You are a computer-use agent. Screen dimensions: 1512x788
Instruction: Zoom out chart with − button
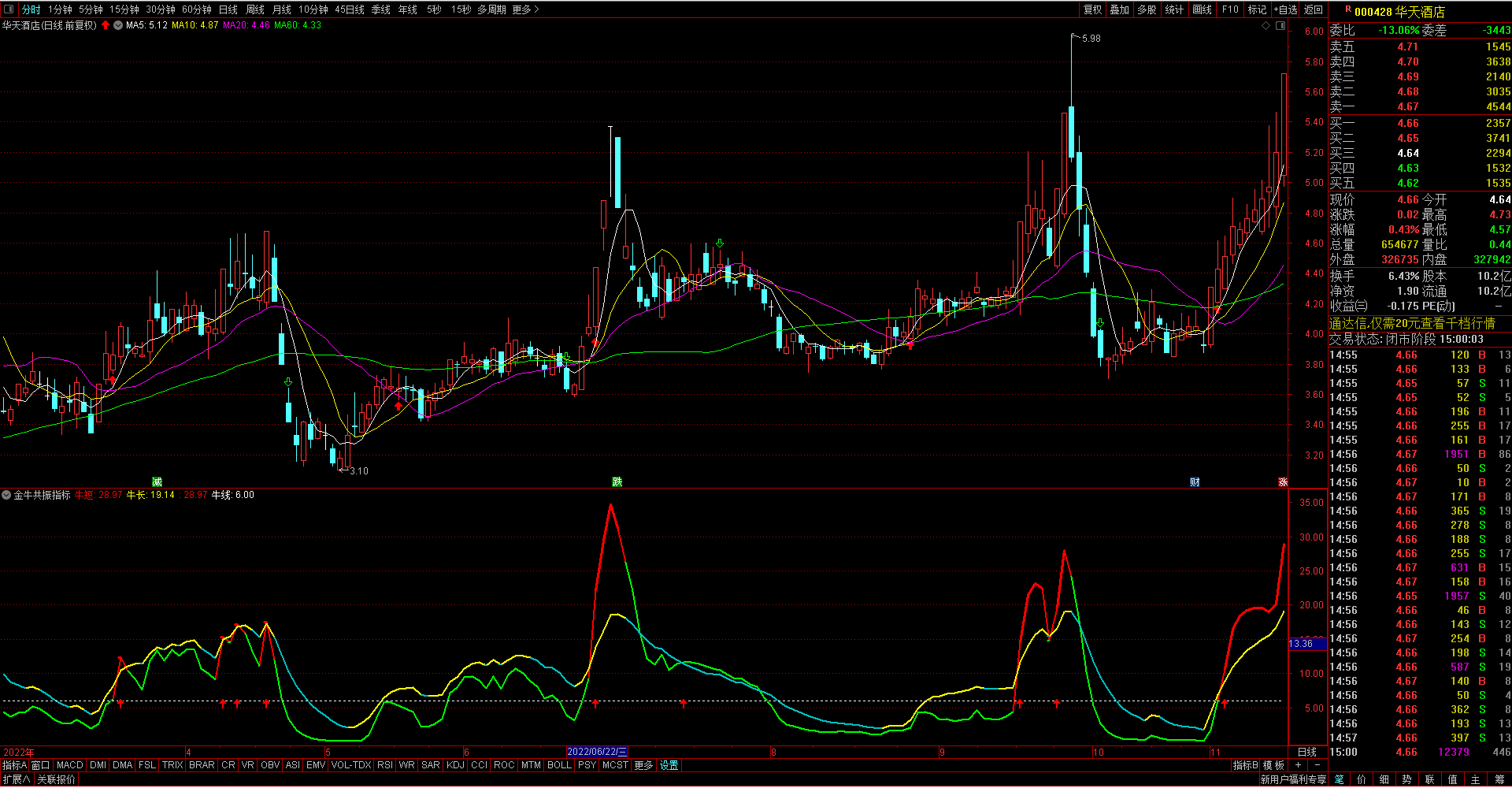[1317, 765]
